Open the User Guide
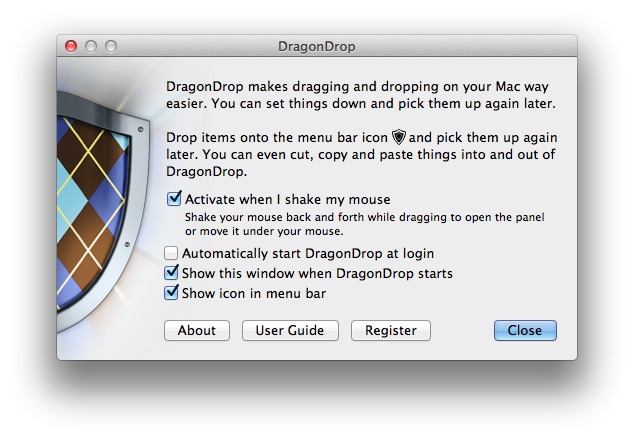634x439 pixels. click(x=290, y=330)
